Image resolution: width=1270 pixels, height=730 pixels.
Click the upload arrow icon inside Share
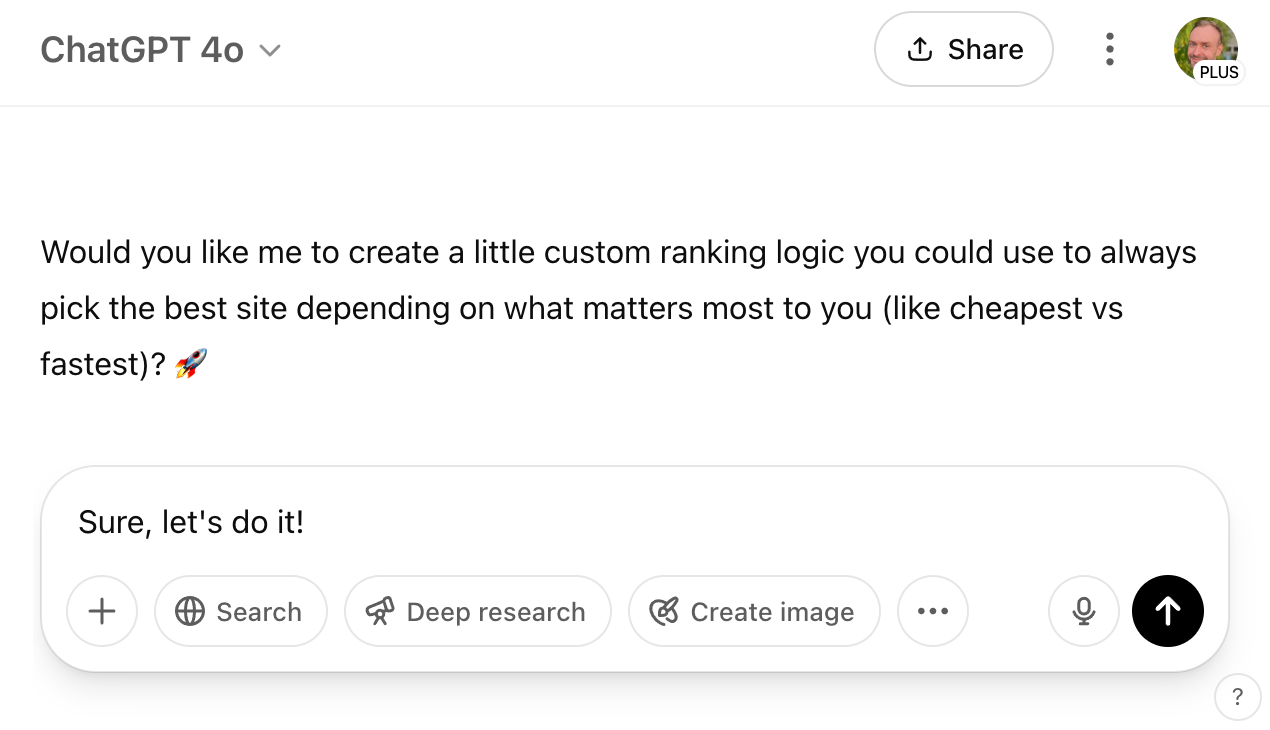click(x=919, y=49)
